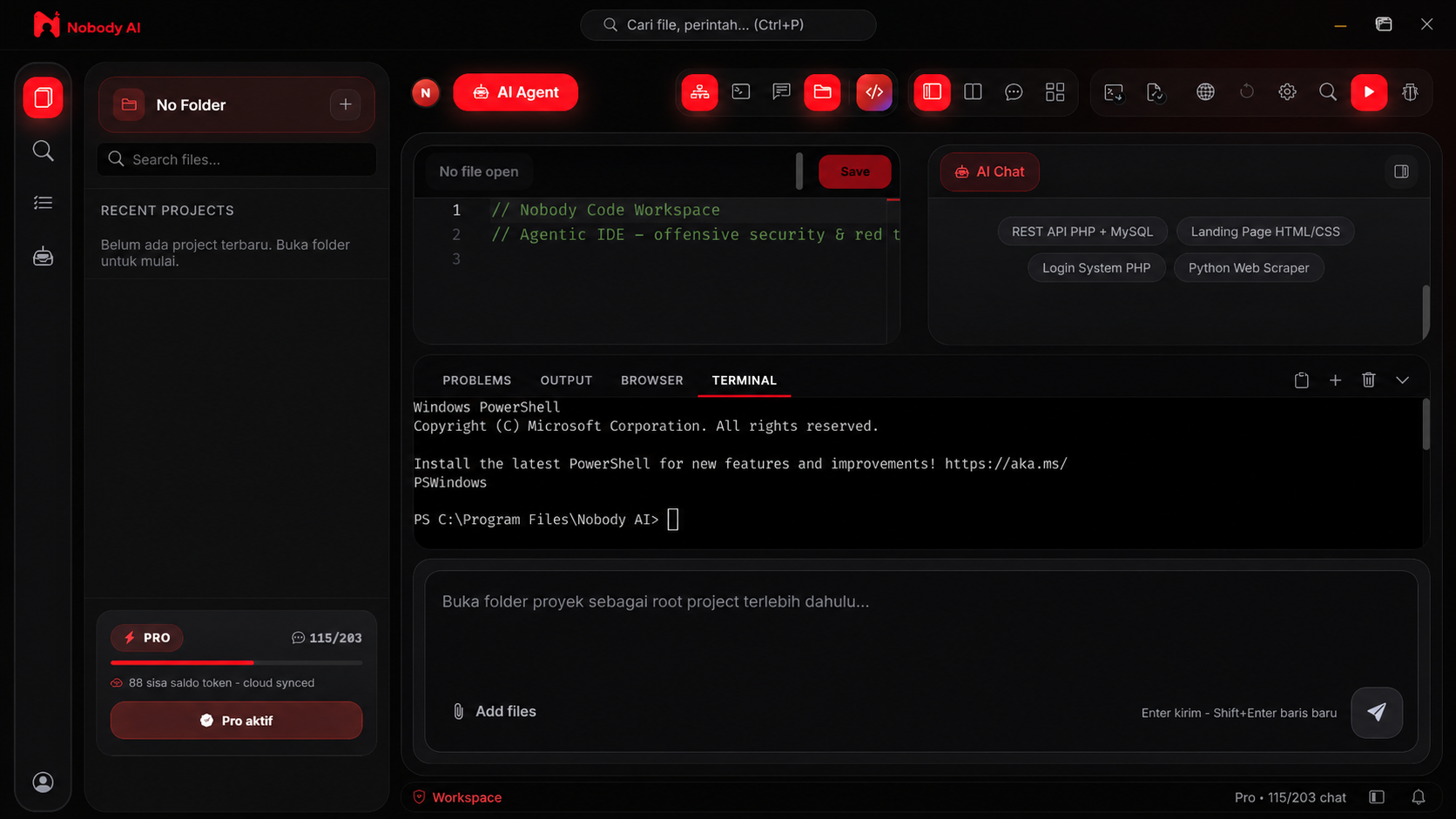Toggle the sidebar layout icon in toolbar
1456x819 pixels.
(932, 92)
